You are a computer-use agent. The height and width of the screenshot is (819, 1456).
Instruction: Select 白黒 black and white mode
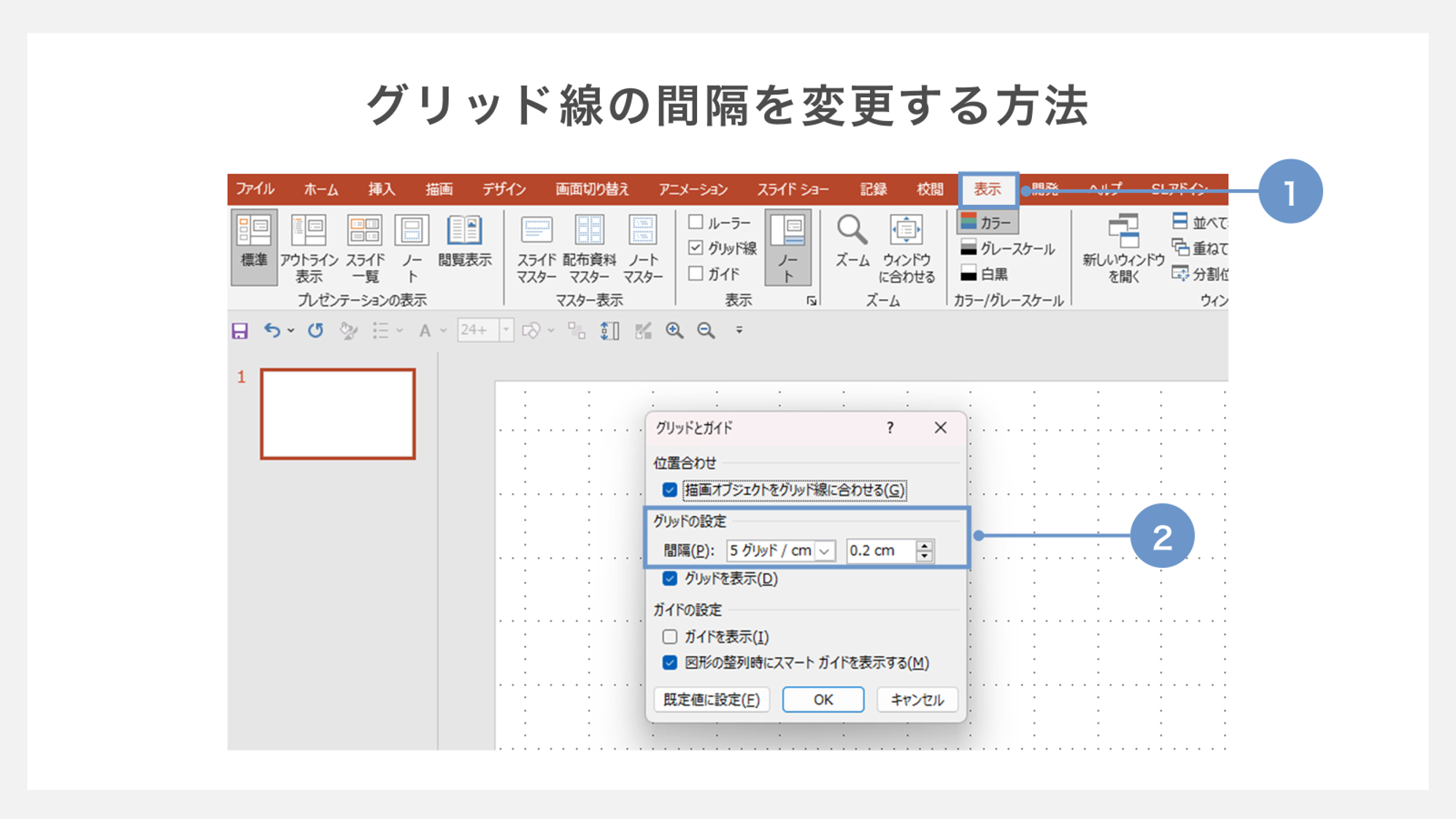click(x=985, y=274)
